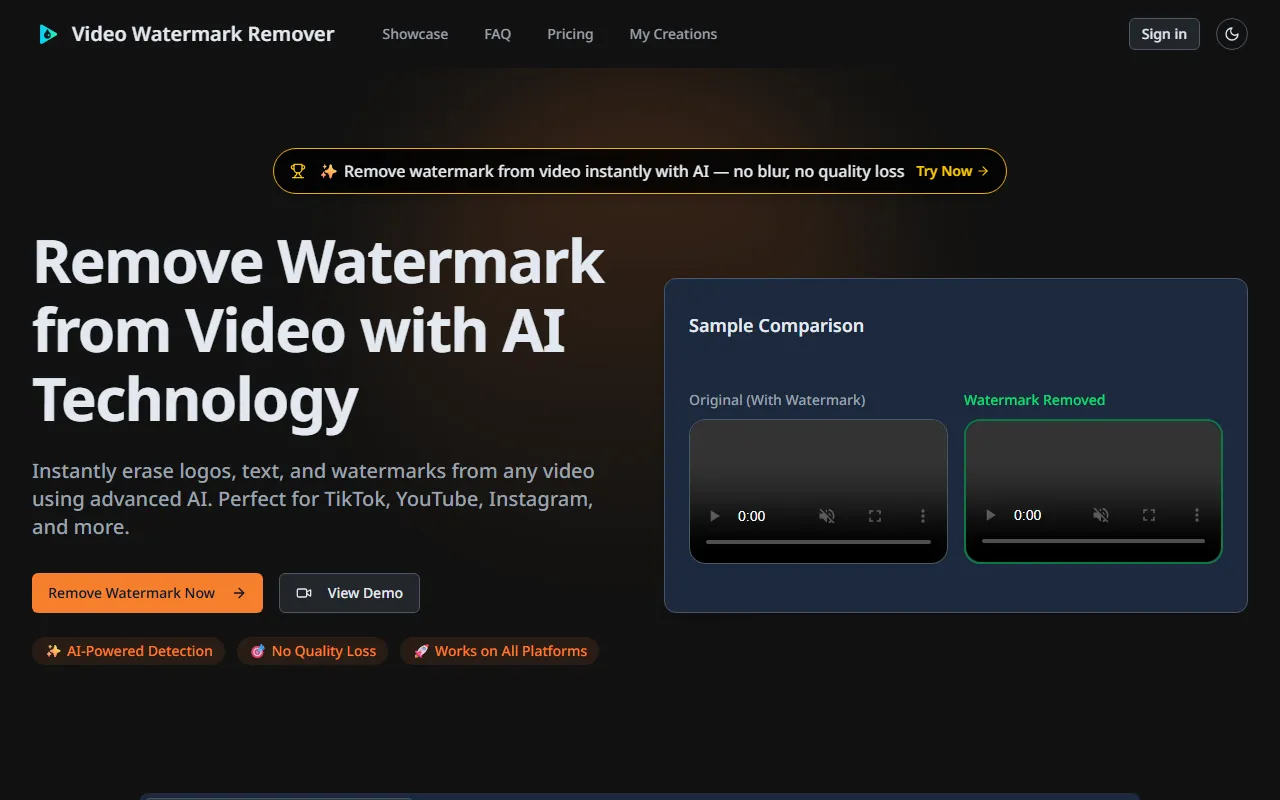Seek on the original video progress bar
The image size is (1280, 800).
point(818,542)
